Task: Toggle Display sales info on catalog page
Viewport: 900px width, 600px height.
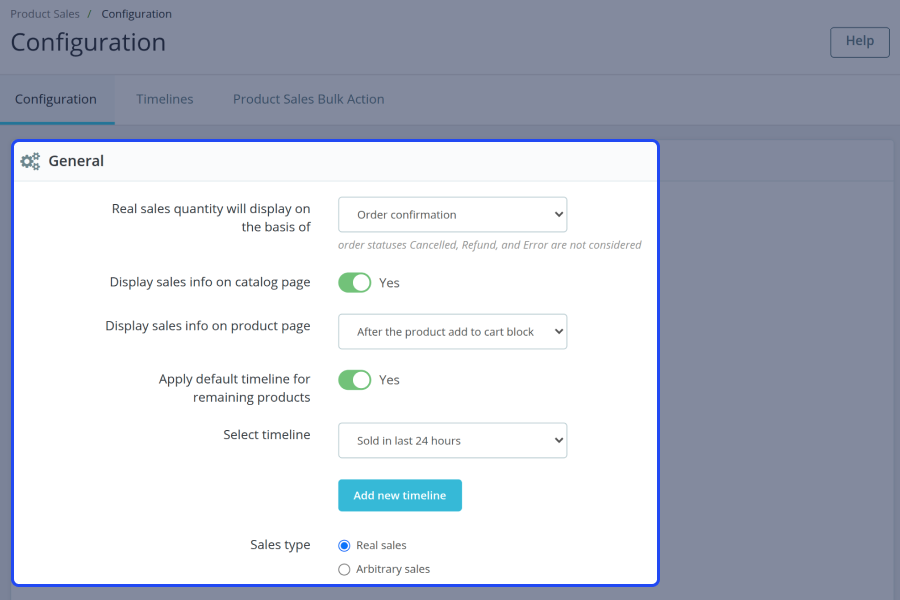Action: click(355, 282)
